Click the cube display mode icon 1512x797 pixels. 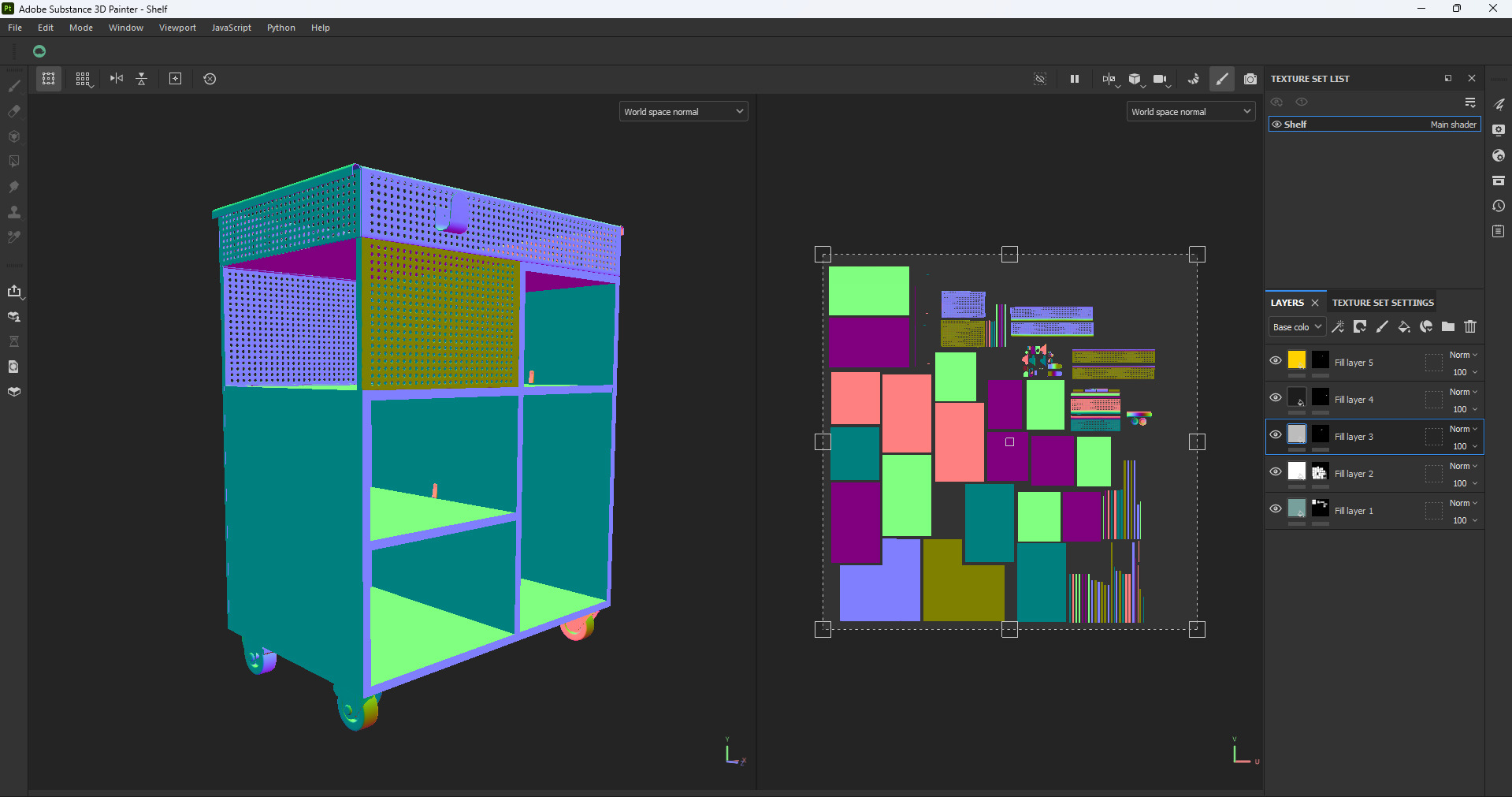[1135, 79]
